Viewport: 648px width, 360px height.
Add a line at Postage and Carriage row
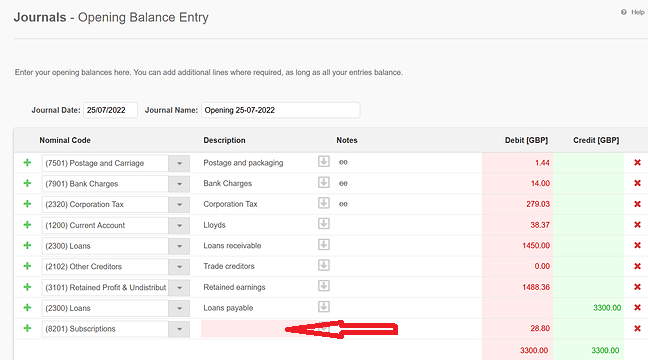(x=27, y=163)
